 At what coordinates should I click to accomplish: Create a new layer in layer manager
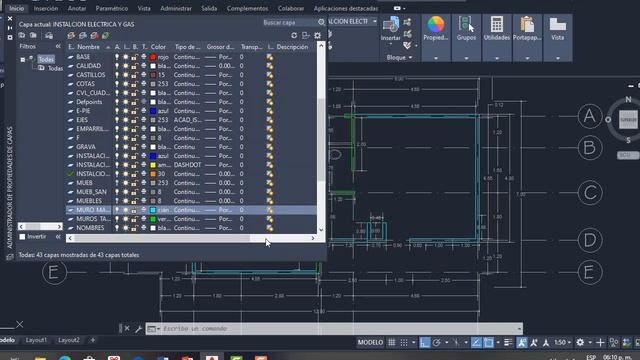(x=71, y=36)
